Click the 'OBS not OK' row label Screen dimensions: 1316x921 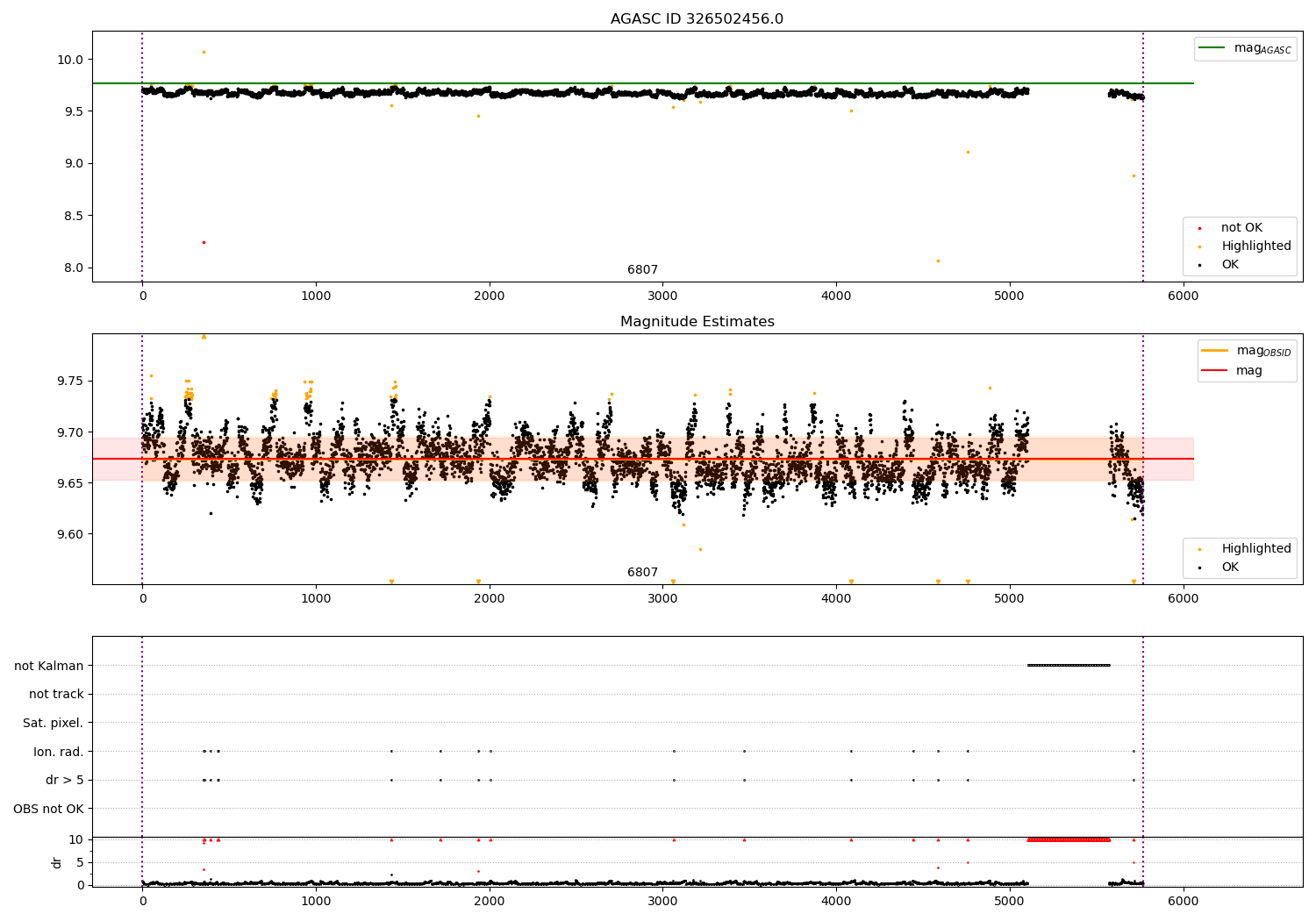click(x=49, y=809)
